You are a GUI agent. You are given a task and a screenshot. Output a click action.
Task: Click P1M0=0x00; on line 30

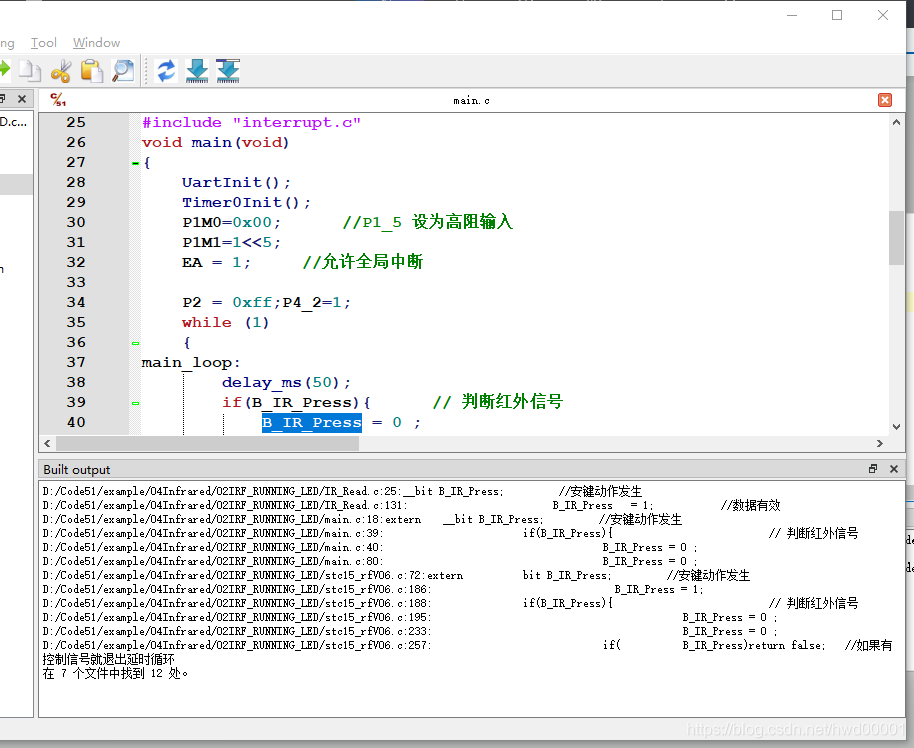point(231,222)
